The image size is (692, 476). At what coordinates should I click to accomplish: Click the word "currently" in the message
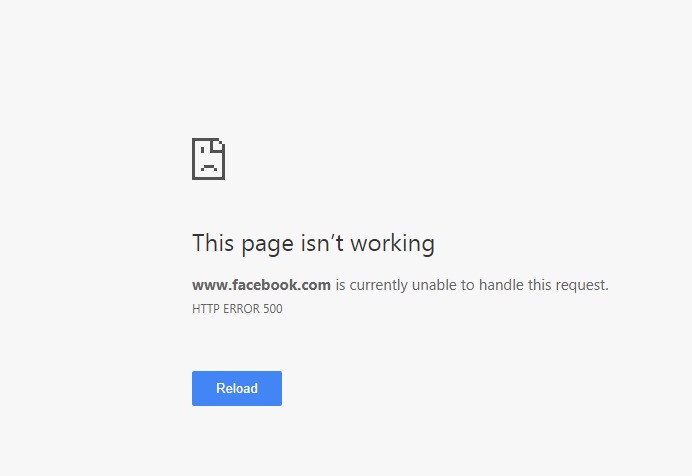[x=379, y=286]
